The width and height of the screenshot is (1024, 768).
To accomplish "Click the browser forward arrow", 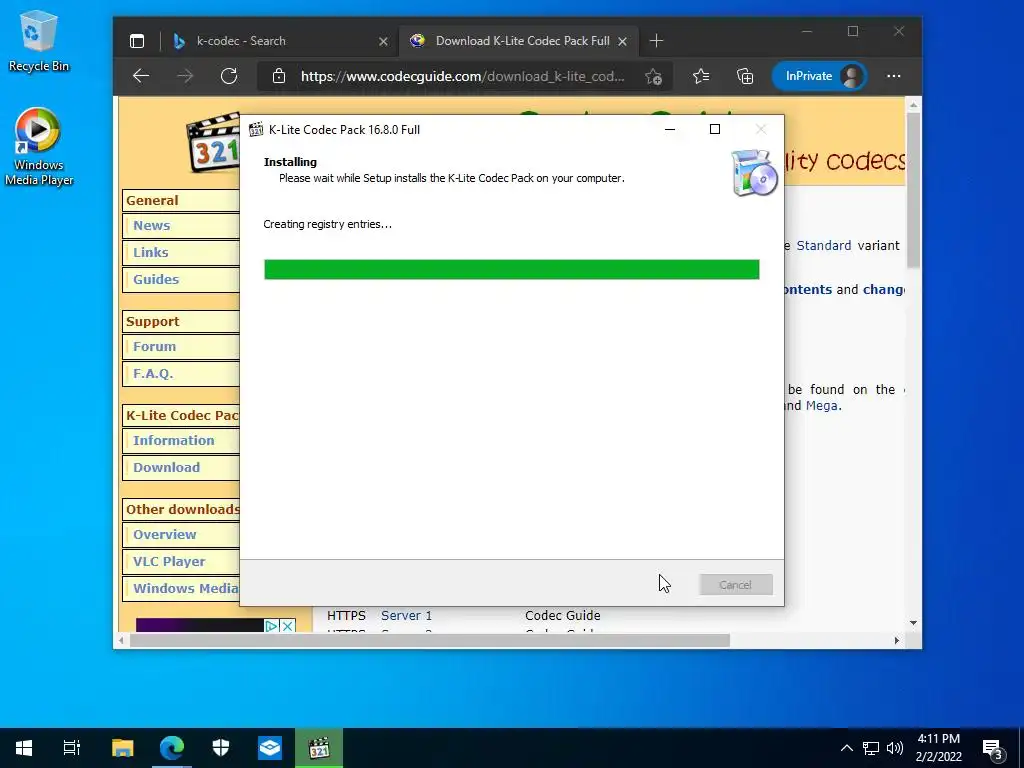I will [x=185, y=76].
